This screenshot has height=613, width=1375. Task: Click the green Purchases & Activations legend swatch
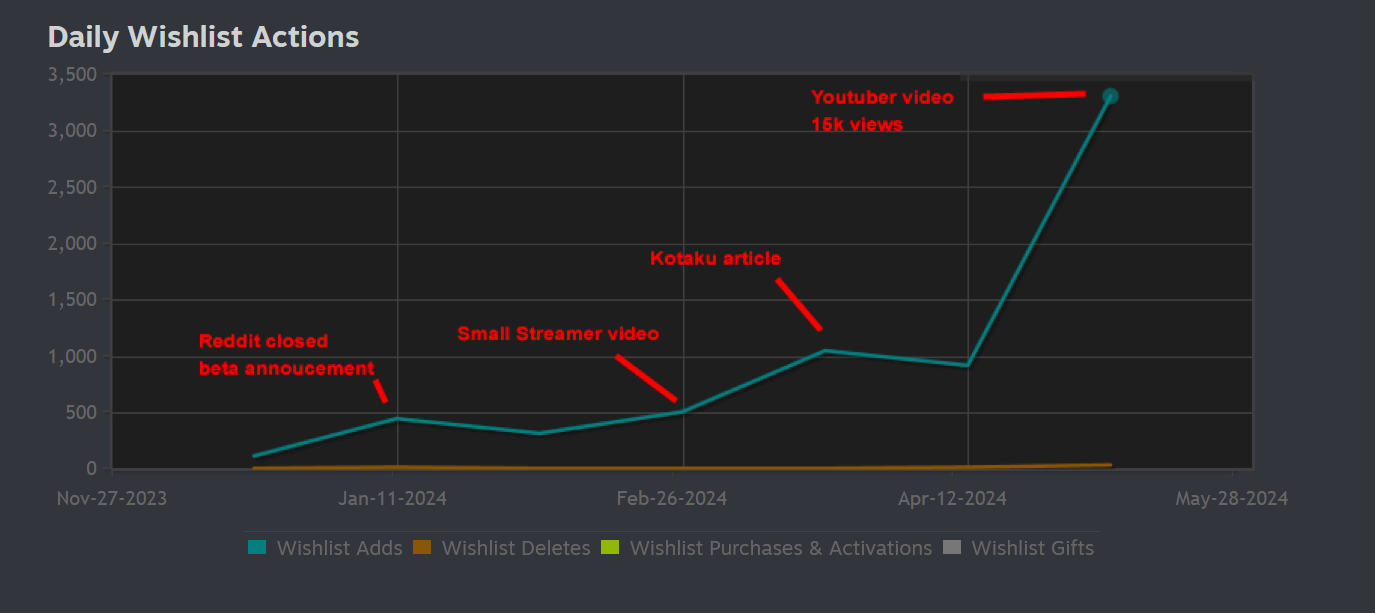[610, 548]
